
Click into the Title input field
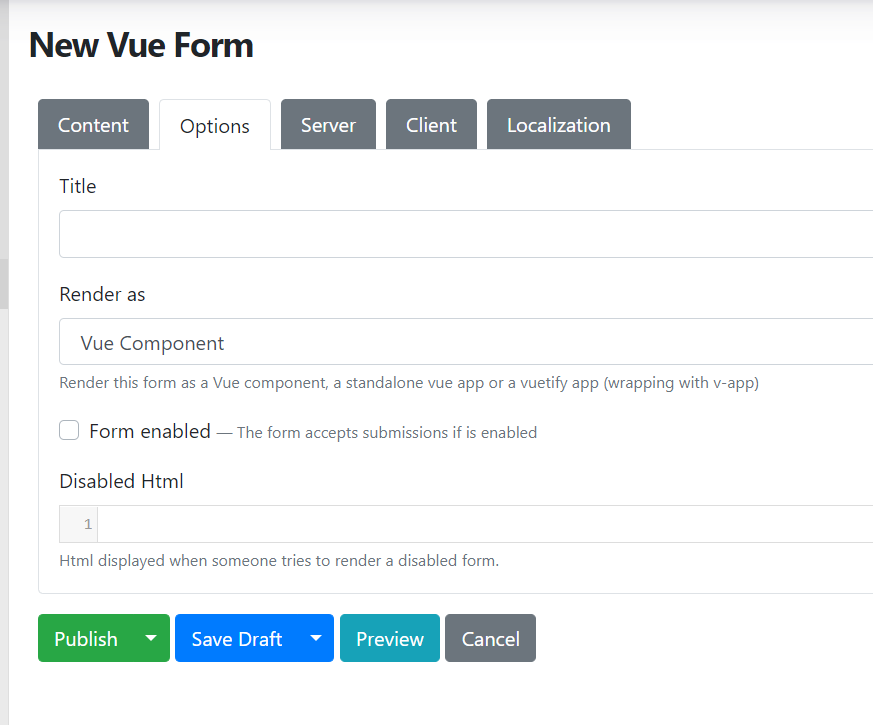coord(466,234)
